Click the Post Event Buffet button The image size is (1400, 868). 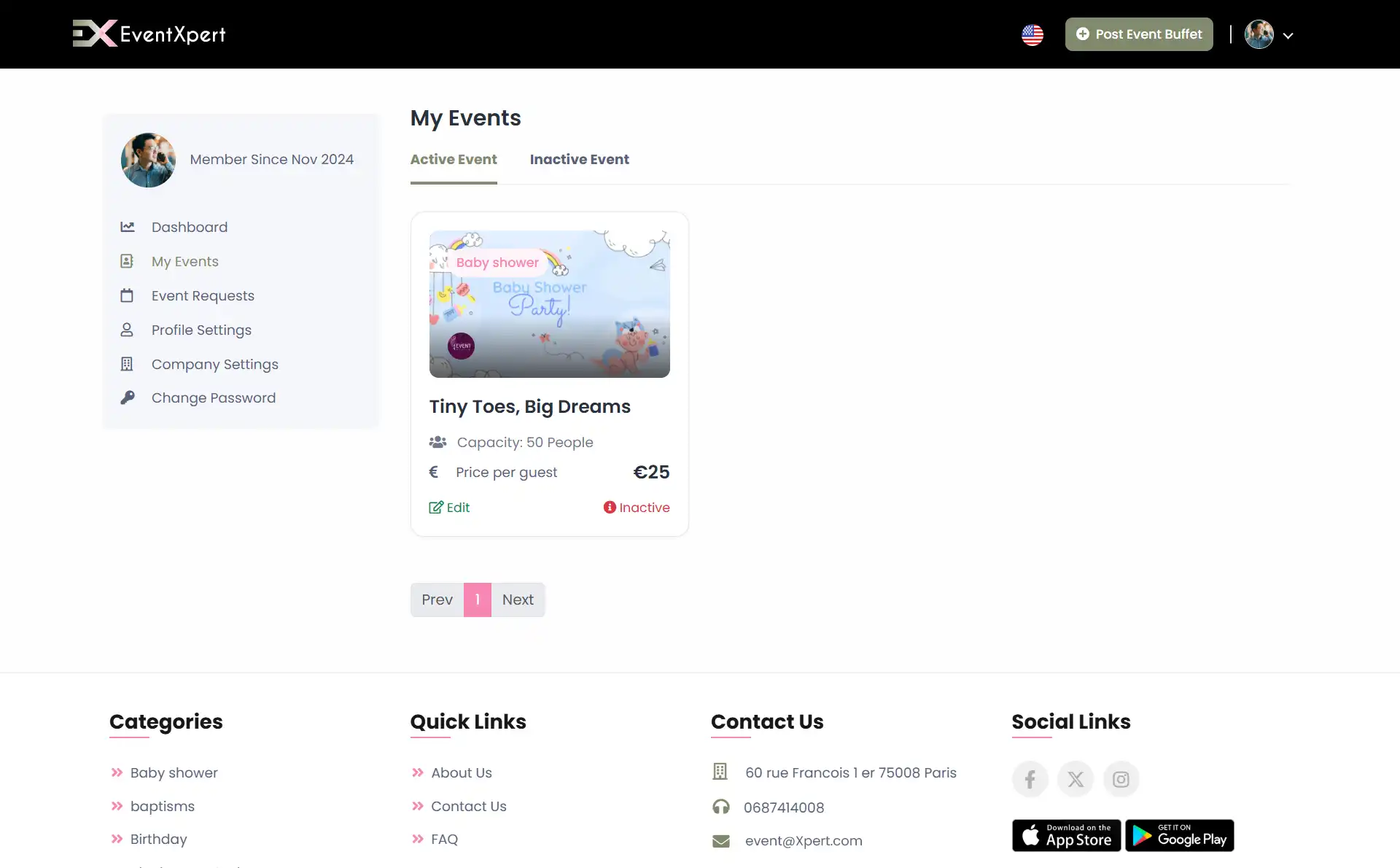(1139, 34)
